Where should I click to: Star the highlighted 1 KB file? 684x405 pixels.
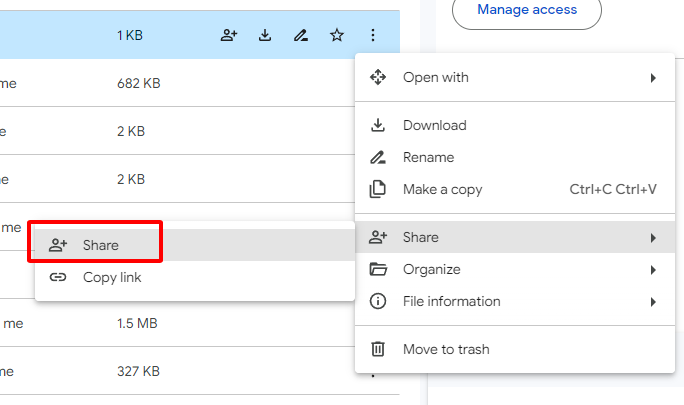(x=337, y=35)
